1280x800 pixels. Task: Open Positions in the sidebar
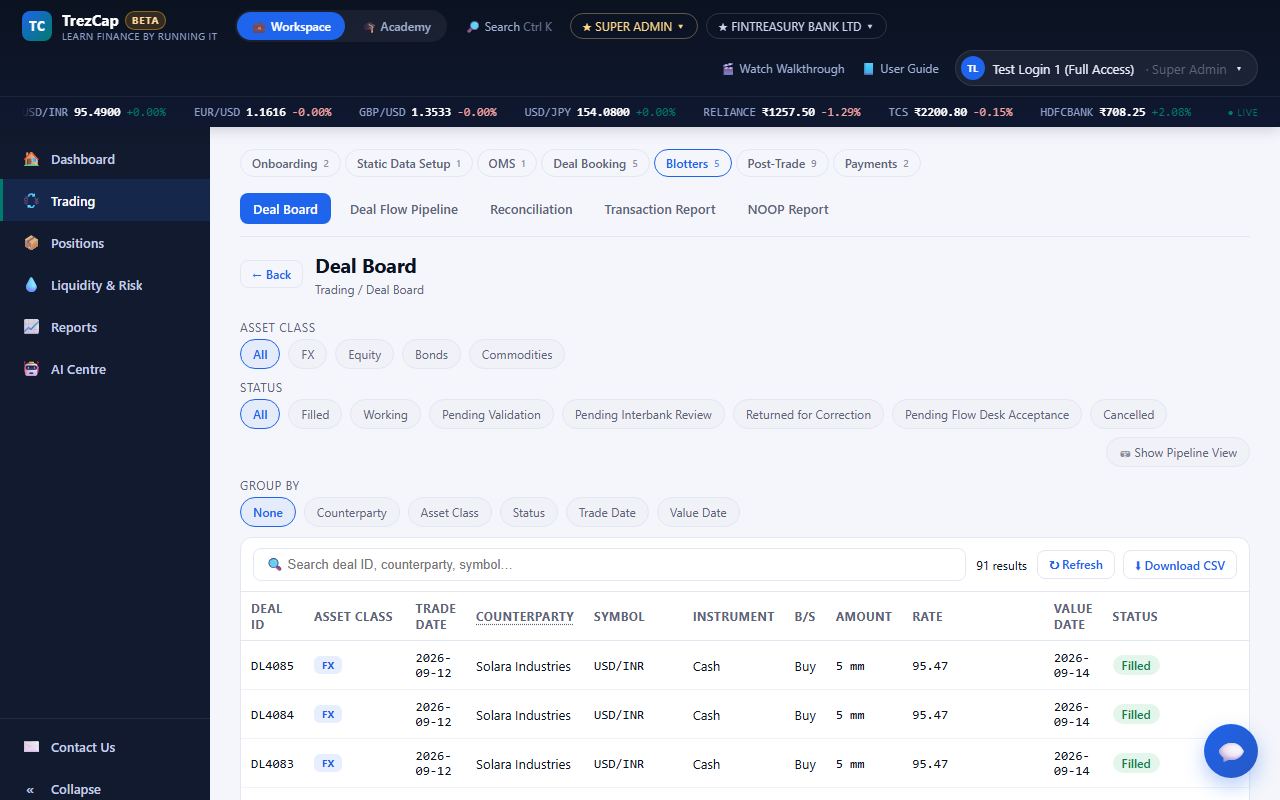105,243
